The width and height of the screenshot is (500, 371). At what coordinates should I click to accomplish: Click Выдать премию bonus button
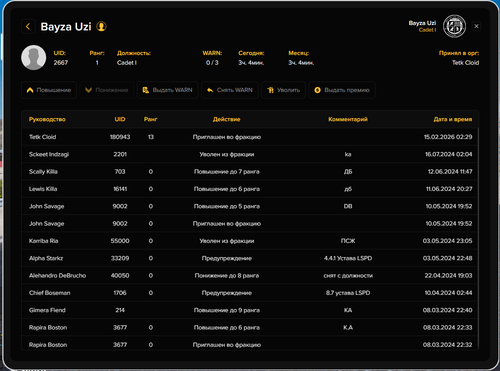(x=342, y=90)
